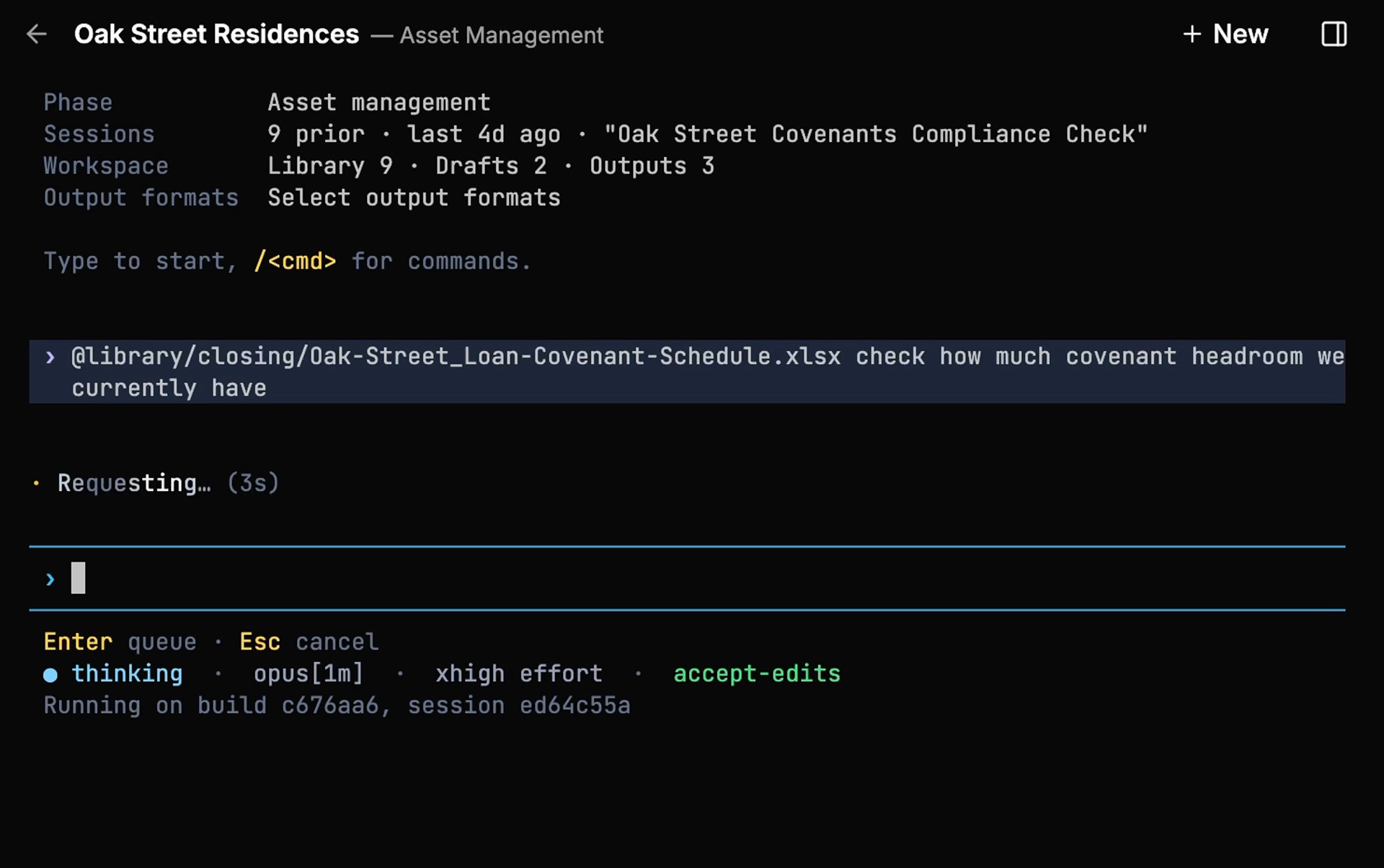Click the blue thinking status dot
The image size is (1384, 868).
coord(50,675)
